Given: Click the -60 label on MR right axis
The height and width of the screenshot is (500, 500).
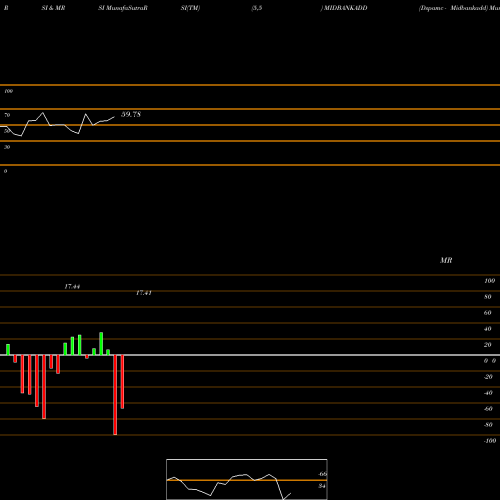Looking at the screenshot, I should tap(488, 409).
